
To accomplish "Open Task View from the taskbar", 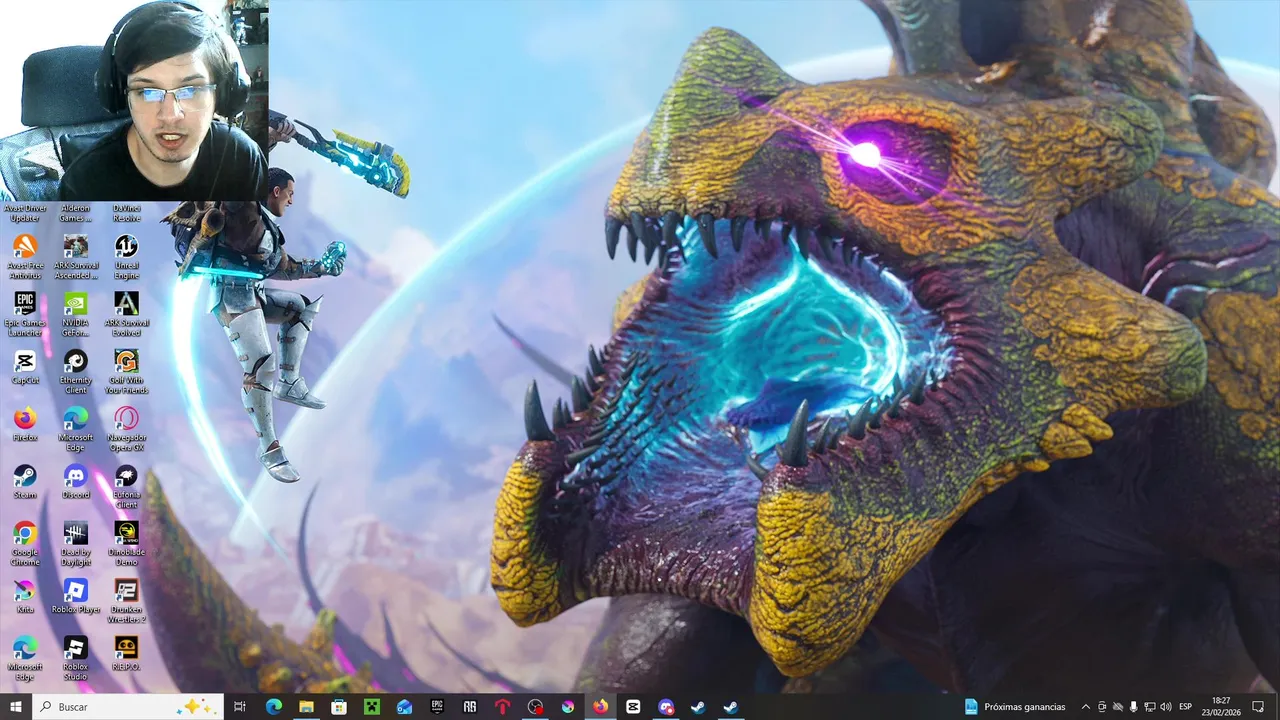I will [240, 706].
